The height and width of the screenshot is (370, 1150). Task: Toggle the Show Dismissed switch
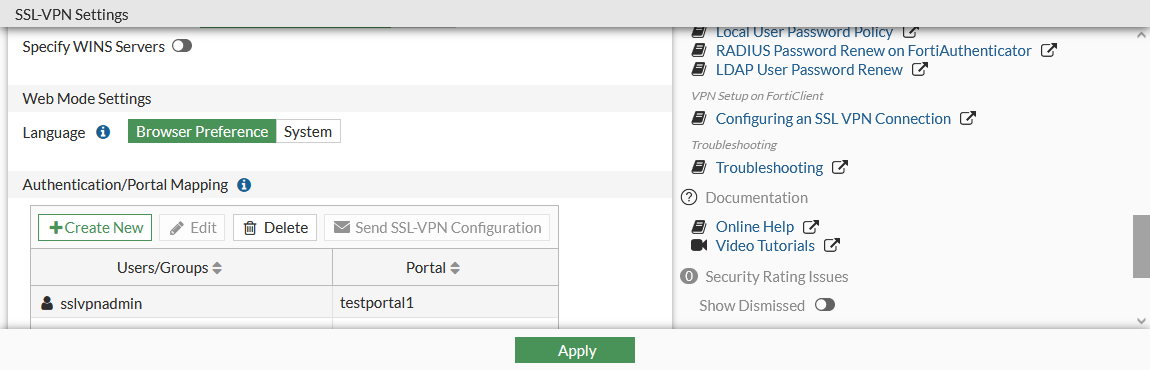point(824,305)
